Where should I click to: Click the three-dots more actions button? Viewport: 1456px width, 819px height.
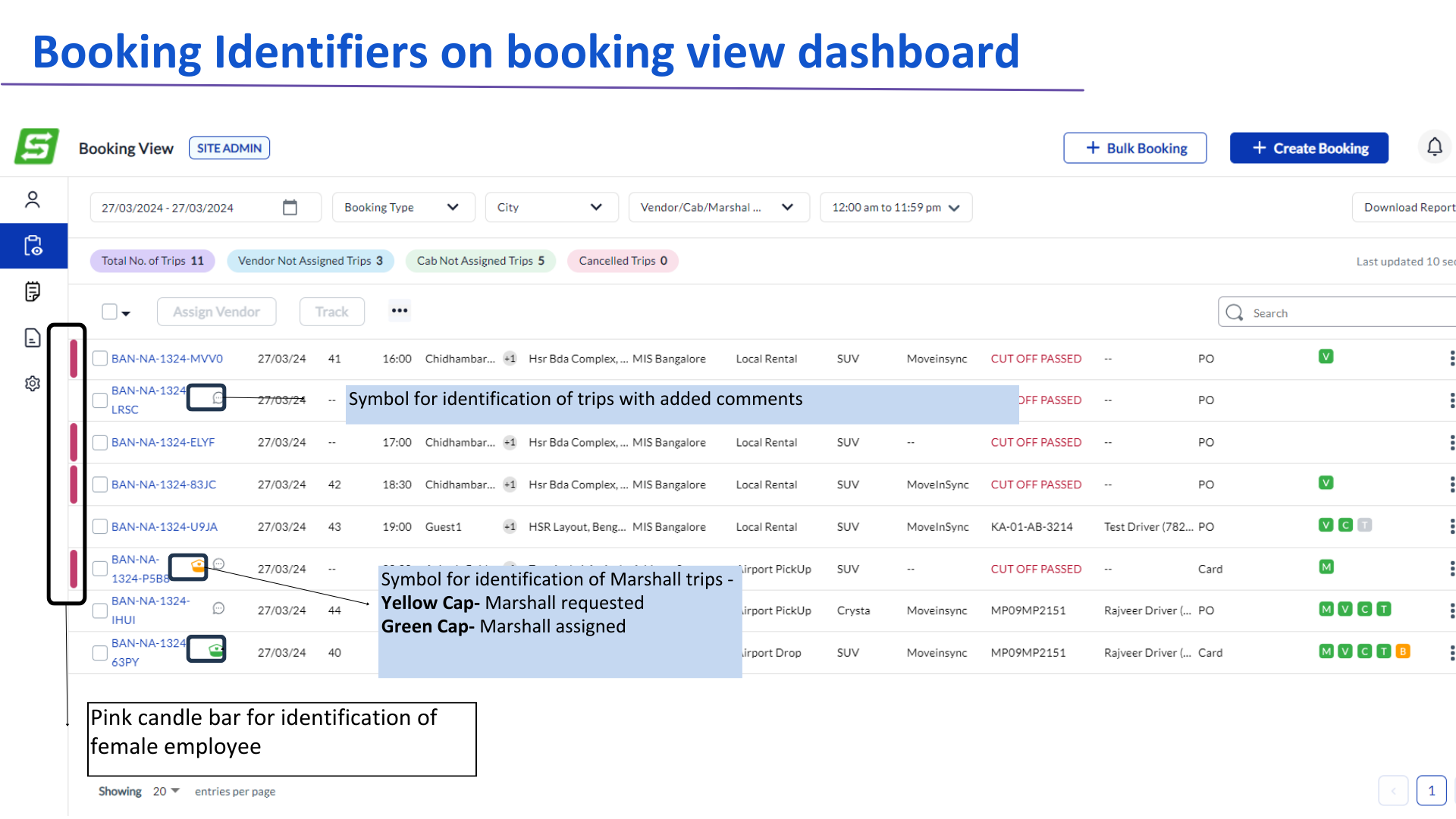400,311
